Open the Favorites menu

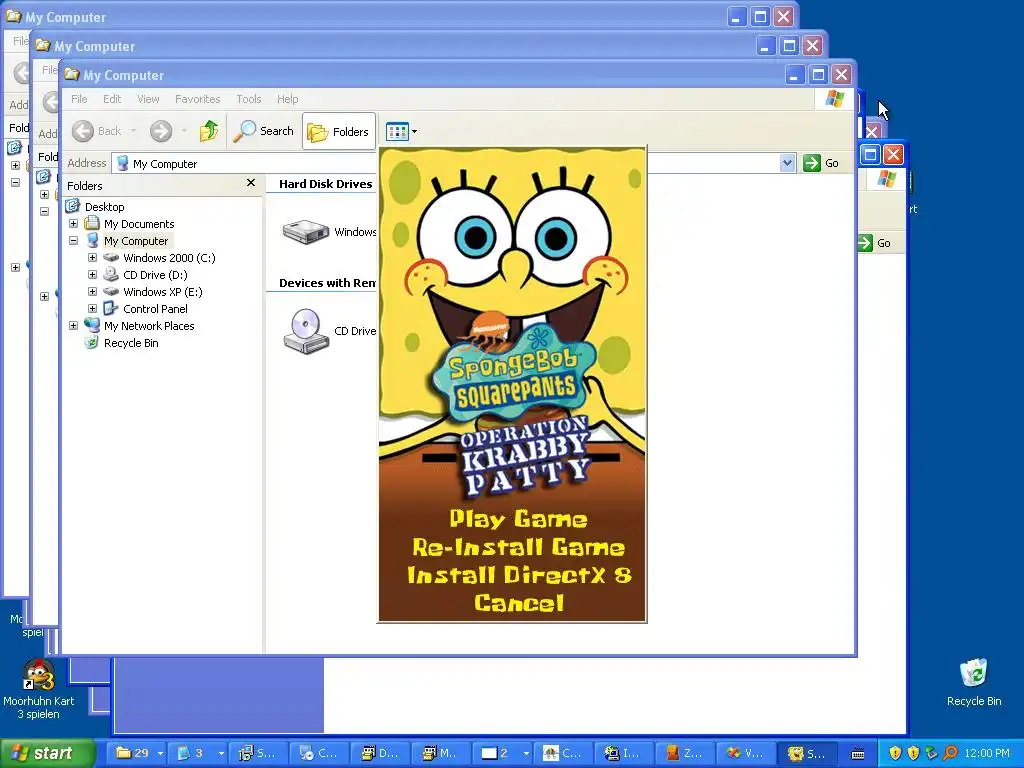tap(197, 99)
